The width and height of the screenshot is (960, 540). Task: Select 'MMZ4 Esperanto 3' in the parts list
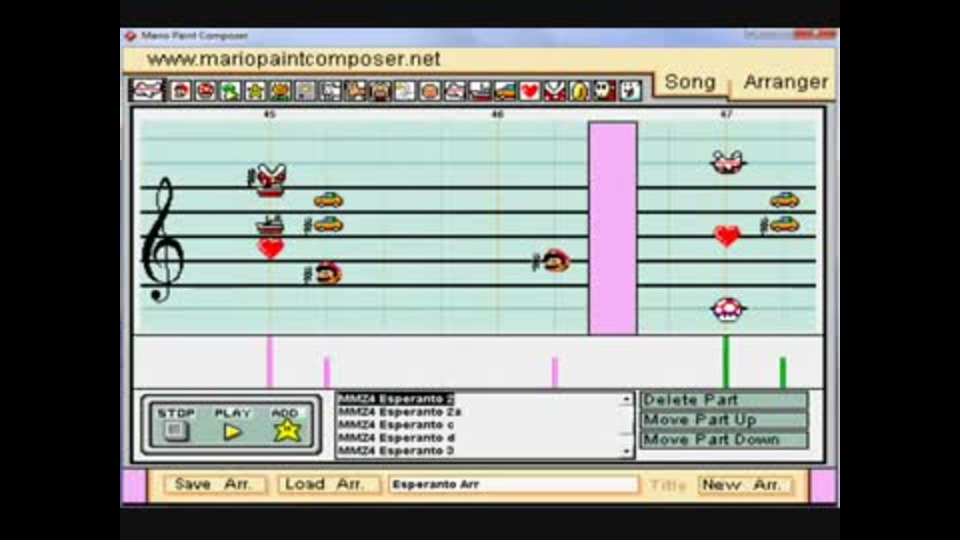(x=396, y=451)
